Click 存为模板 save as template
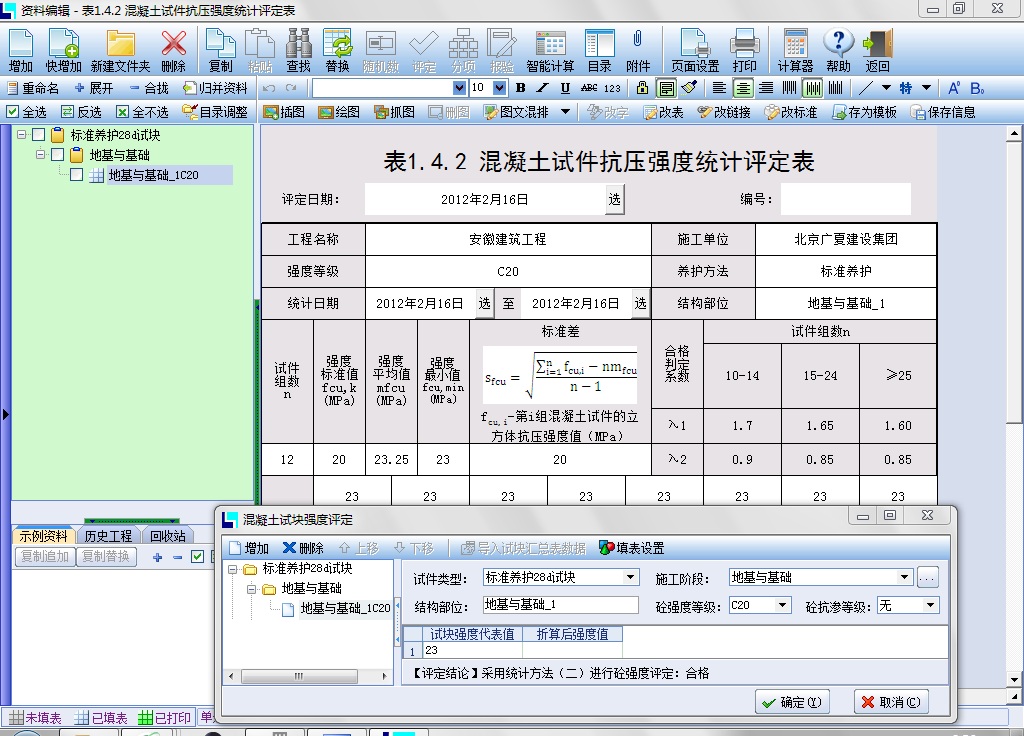 click(864, 112)
